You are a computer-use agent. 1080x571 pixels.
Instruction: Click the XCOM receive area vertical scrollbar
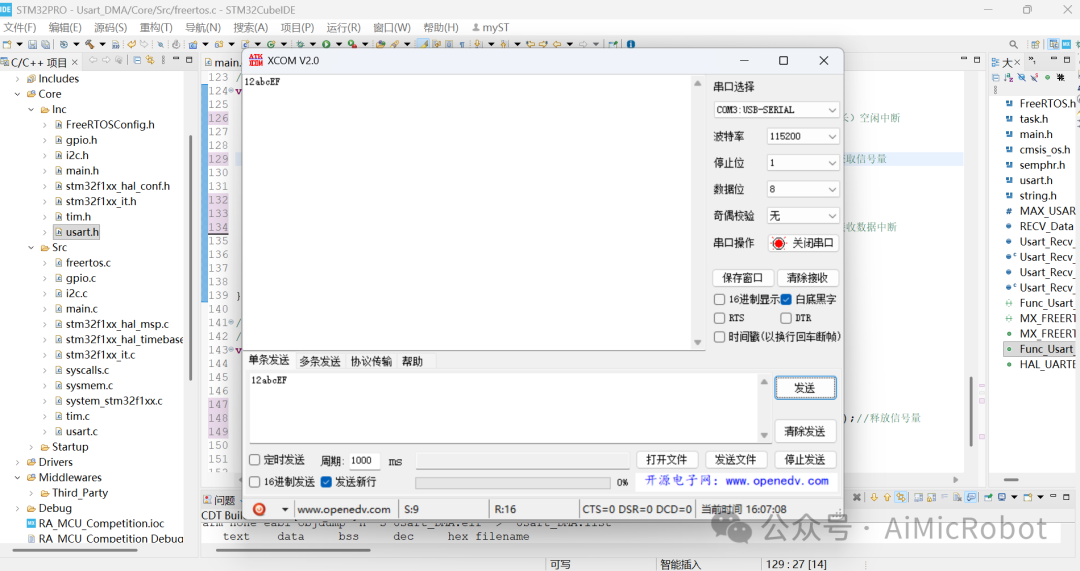697,212
